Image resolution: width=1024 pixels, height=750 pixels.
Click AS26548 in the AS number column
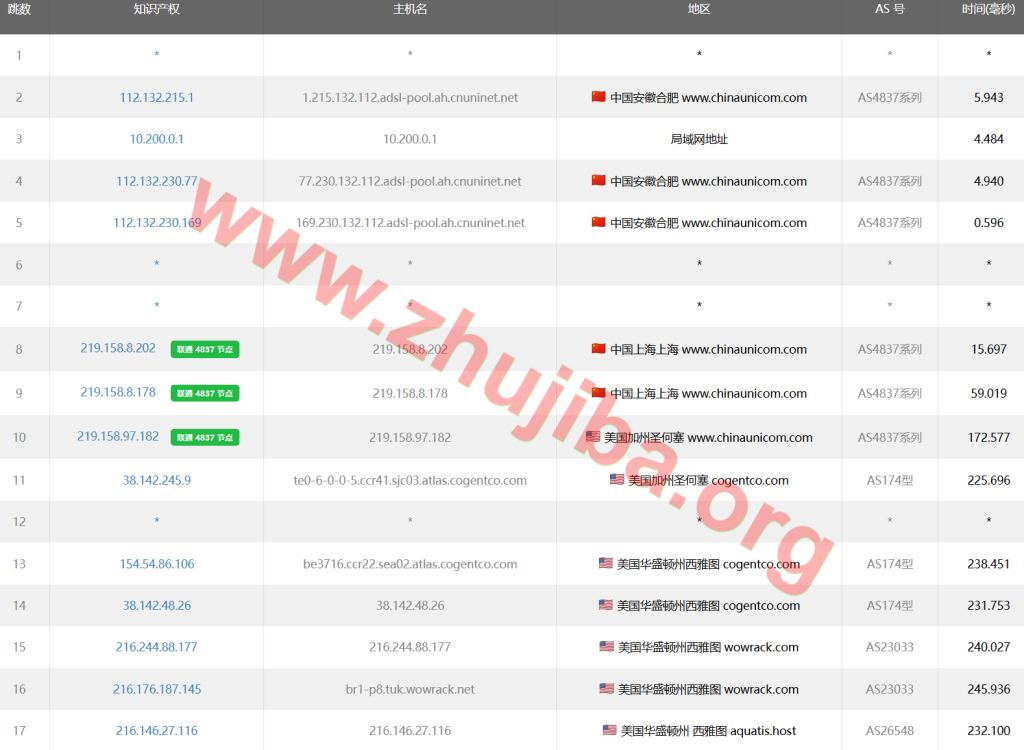889,731
